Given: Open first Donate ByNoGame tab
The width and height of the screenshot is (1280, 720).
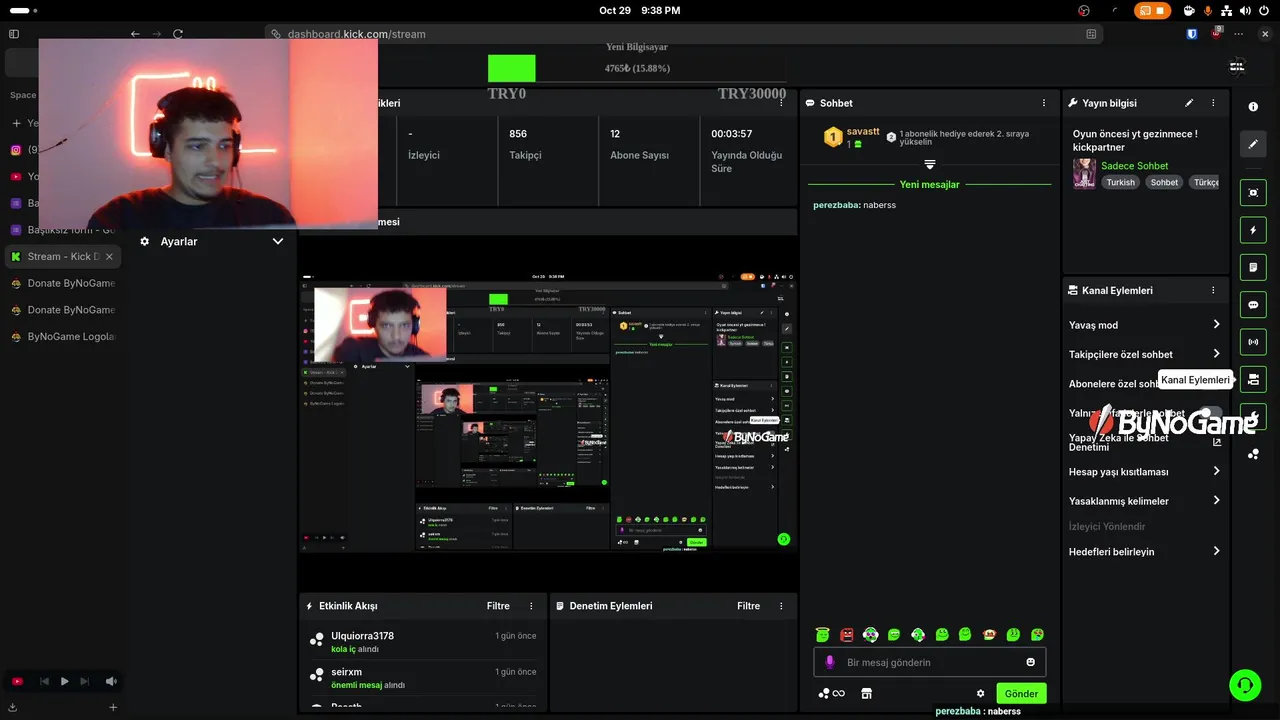Looking at the screenshot, I should coord(62,283).
